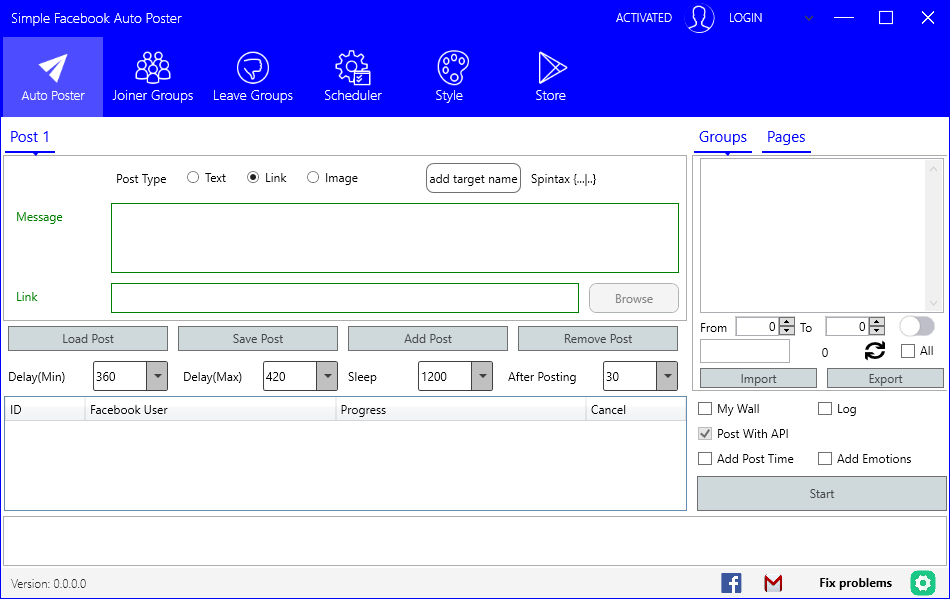Viewport: 950px width, 599px height.
Task: Select the Link post type radio button
Action: [253, 177]
